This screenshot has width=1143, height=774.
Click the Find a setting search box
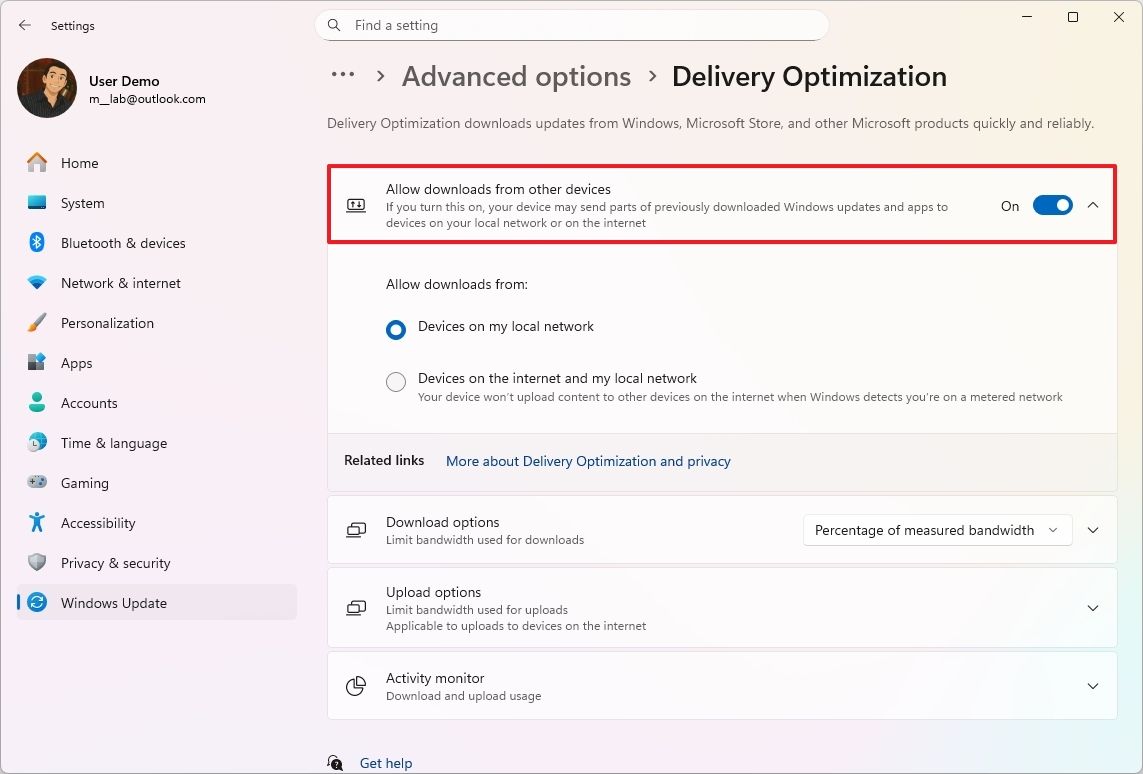571,25
